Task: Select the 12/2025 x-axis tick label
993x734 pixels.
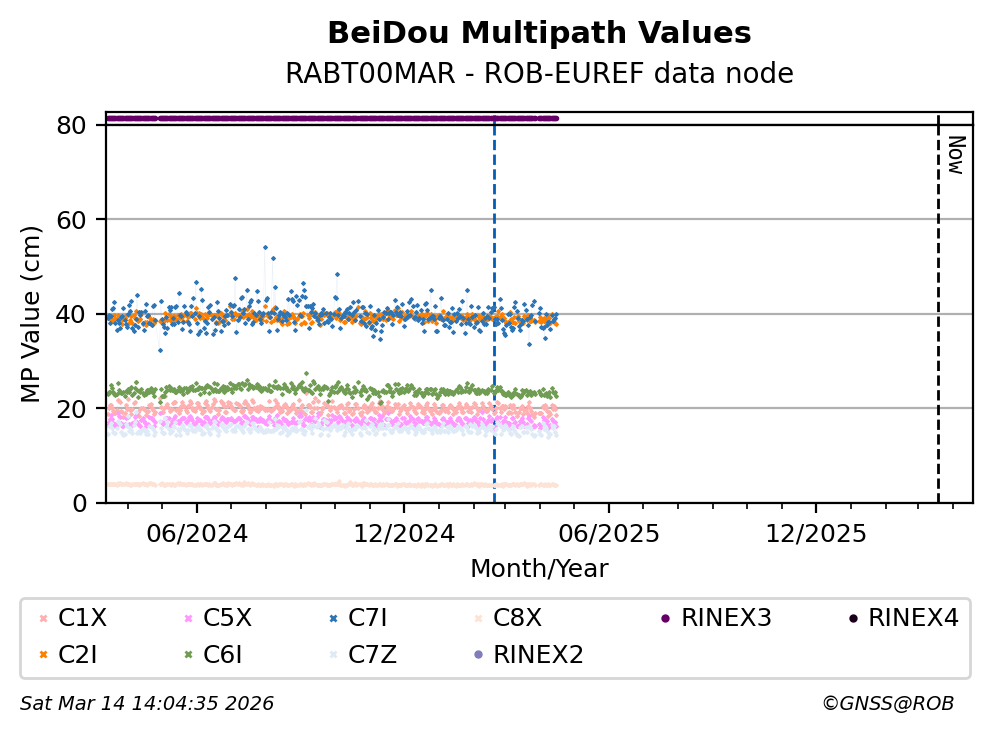Action: [814, 532]
